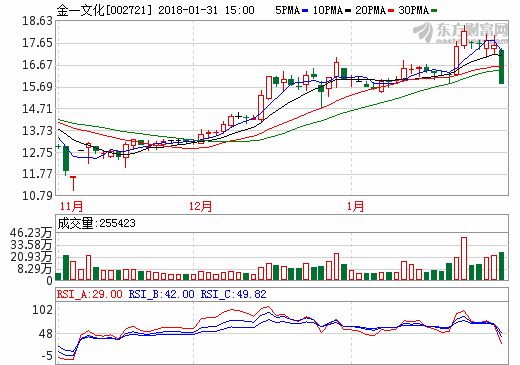Click the 成交量:255423 volume label
The width and height of the screenshot is (520, 365).
pyautogui.click(x=96, y=223)
